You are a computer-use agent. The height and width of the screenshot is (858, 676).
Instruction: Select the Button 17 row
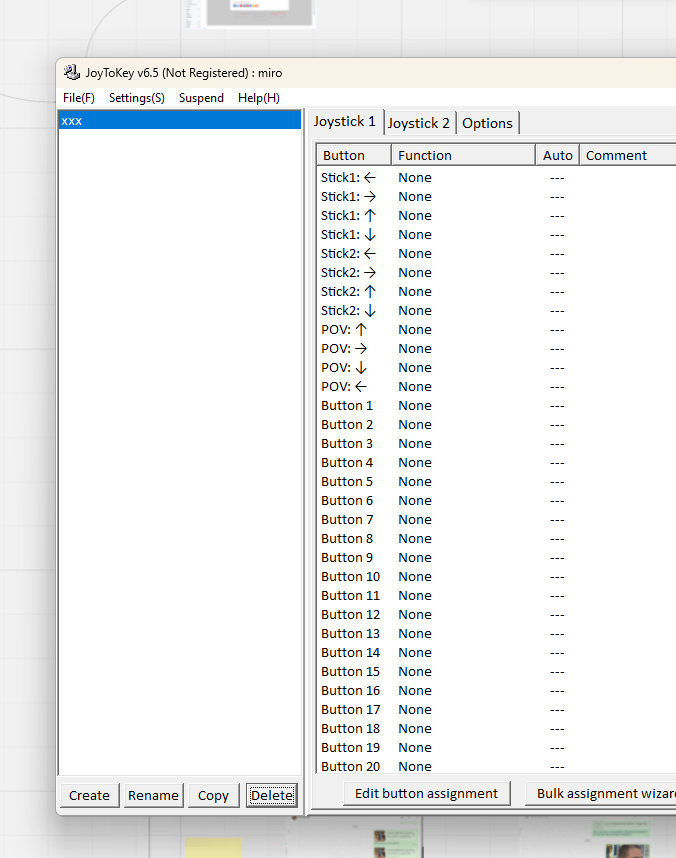pyautogui.click(x=496, y=710)
